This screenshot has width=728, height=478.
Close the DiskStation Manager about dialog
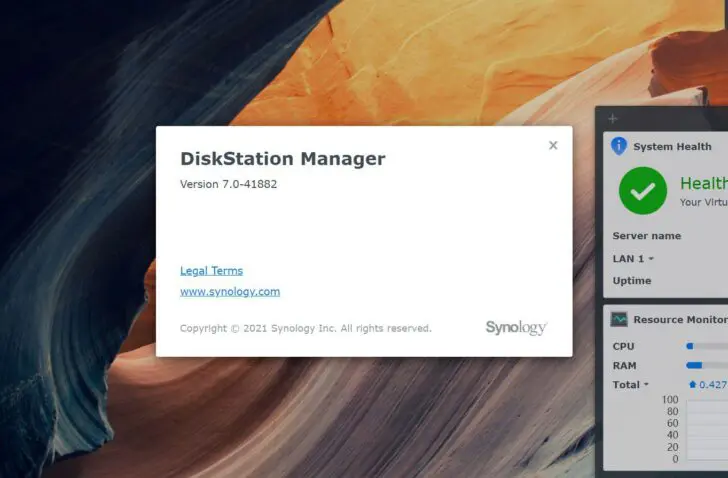point(553,145)
